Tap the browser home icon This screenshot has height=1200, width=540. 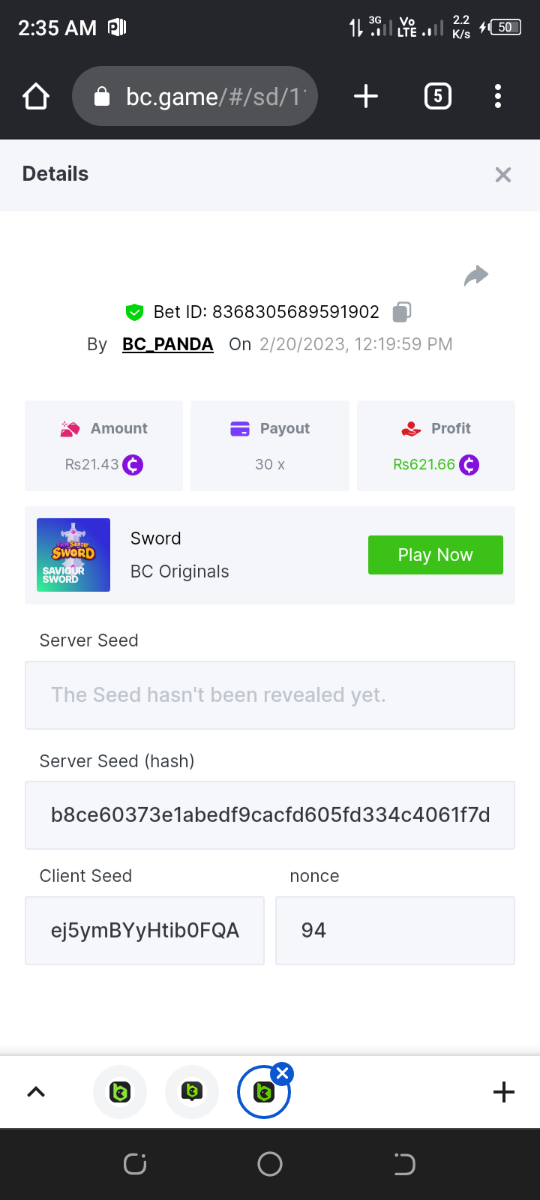pos(35,96)
